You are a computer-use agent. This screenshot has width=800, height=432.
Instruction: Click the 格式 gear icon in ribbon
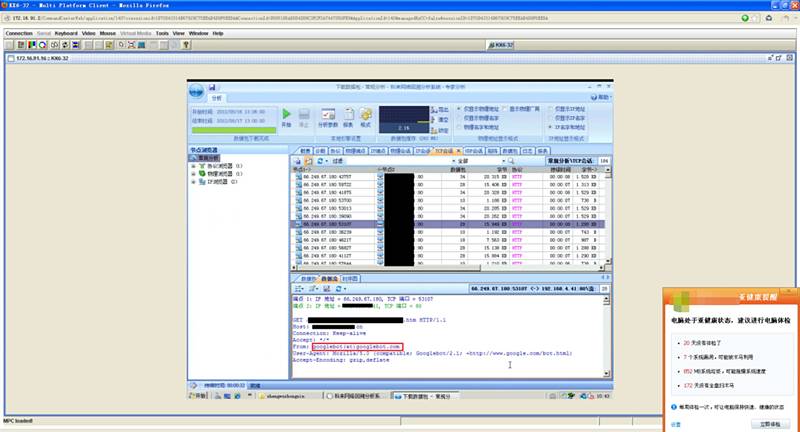click(x=366, y=114)
